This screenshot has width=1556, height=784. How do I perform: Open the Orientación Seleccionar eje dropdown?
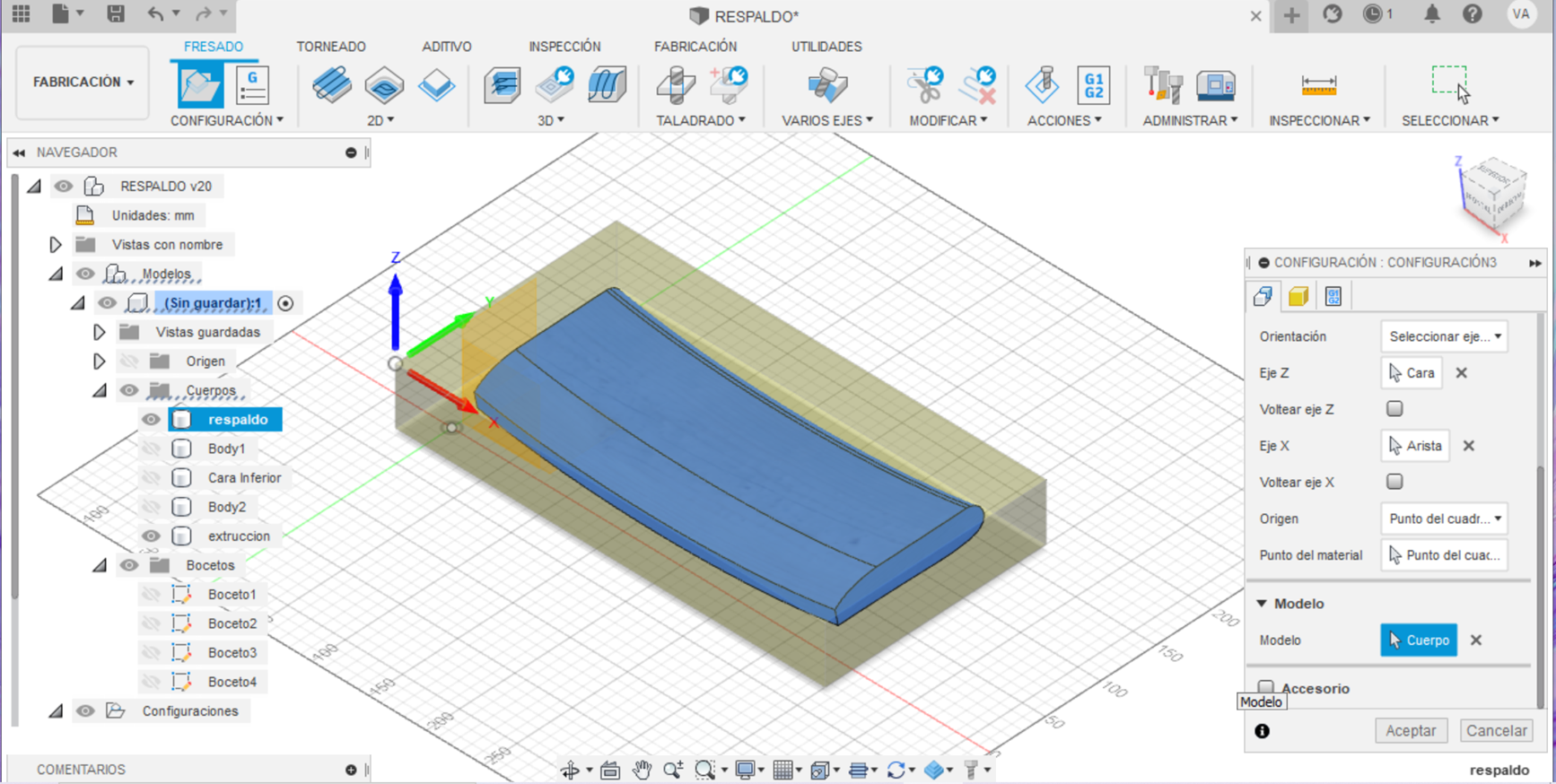tap(1444, 336)
